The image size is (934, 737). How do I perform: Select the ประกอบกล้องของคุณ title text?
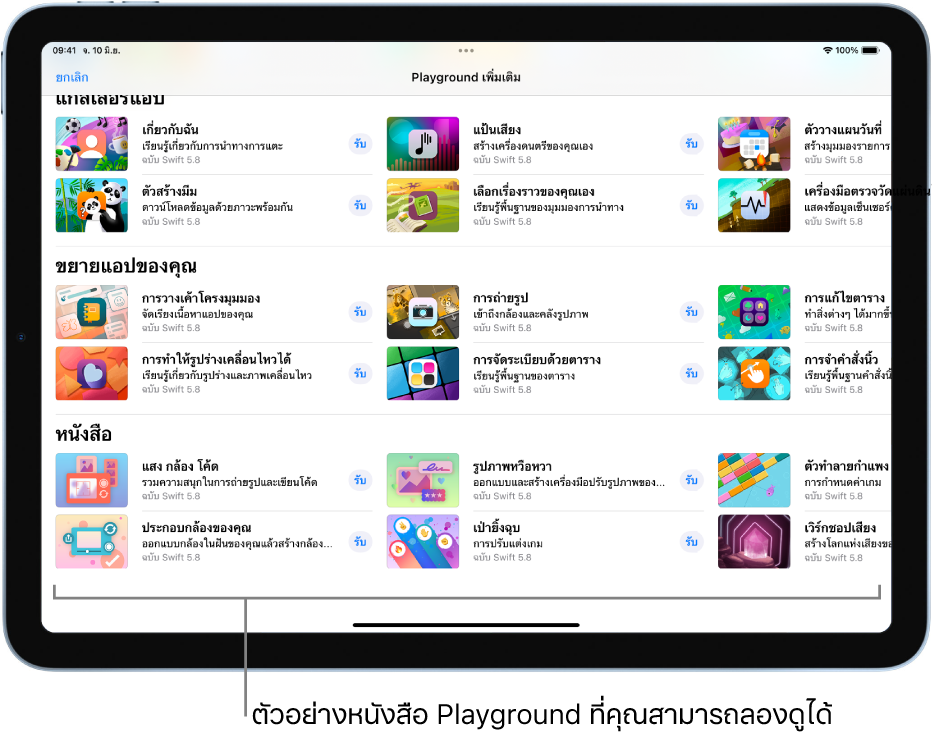(197, 527)
